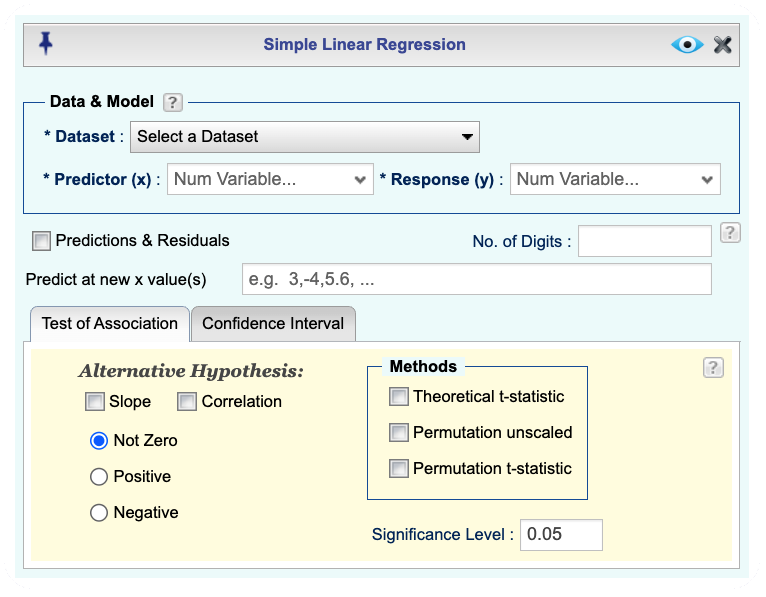Select the Positive radio option

[x=99, y=476]
